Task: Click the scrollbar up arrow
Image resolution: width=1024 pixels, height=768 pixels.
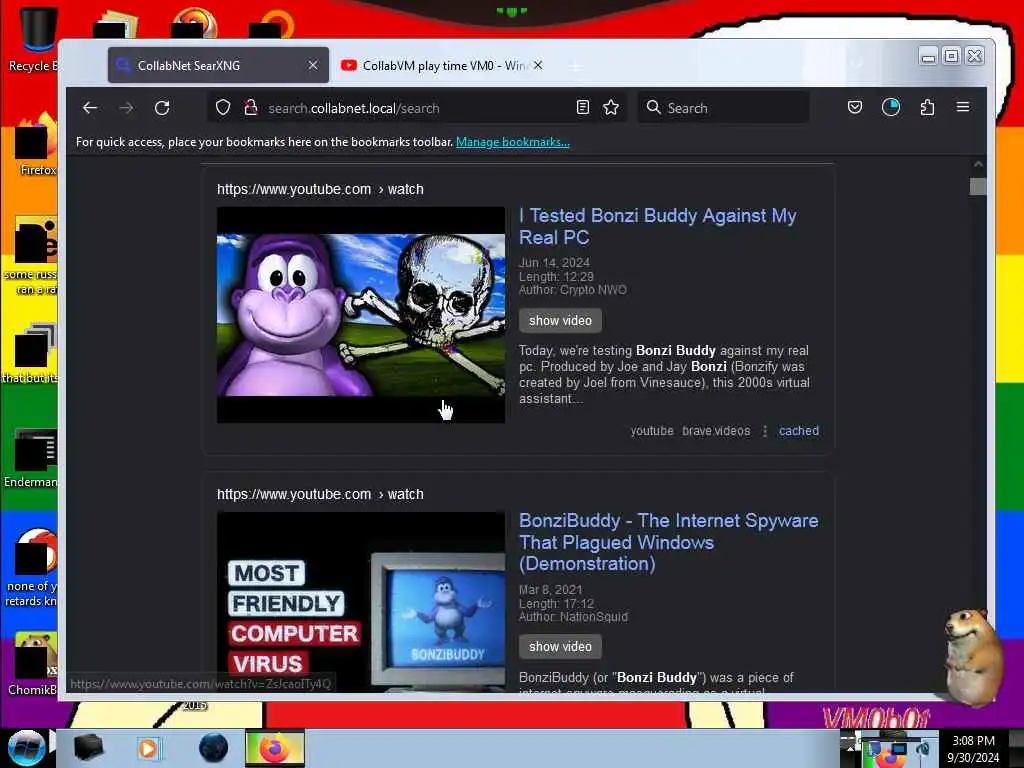Action: coord(978,165)
